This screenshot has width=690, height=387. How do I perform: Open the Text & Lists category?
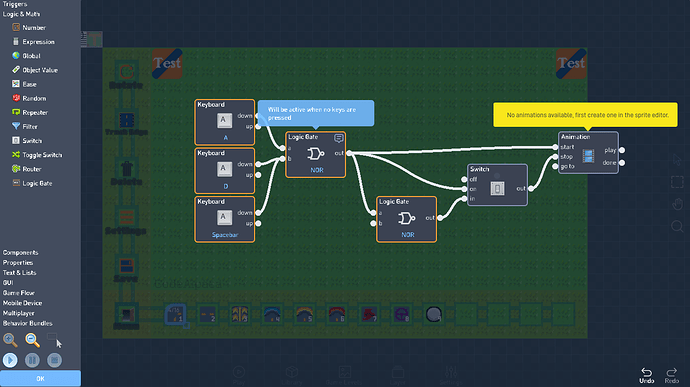point(19,273)
